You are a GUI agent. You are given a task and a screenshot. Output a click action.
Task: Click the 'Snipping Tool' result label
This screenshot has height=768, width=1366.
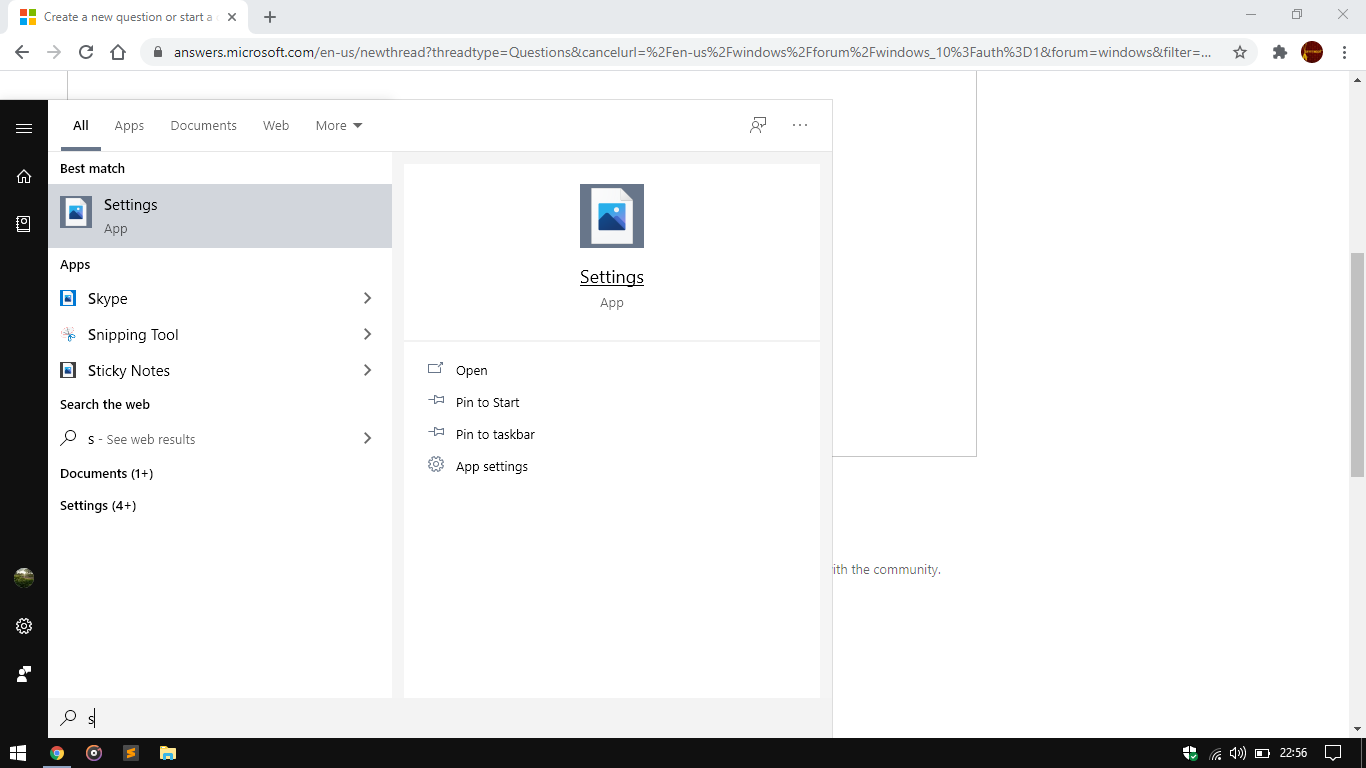[x=133, y=334]
